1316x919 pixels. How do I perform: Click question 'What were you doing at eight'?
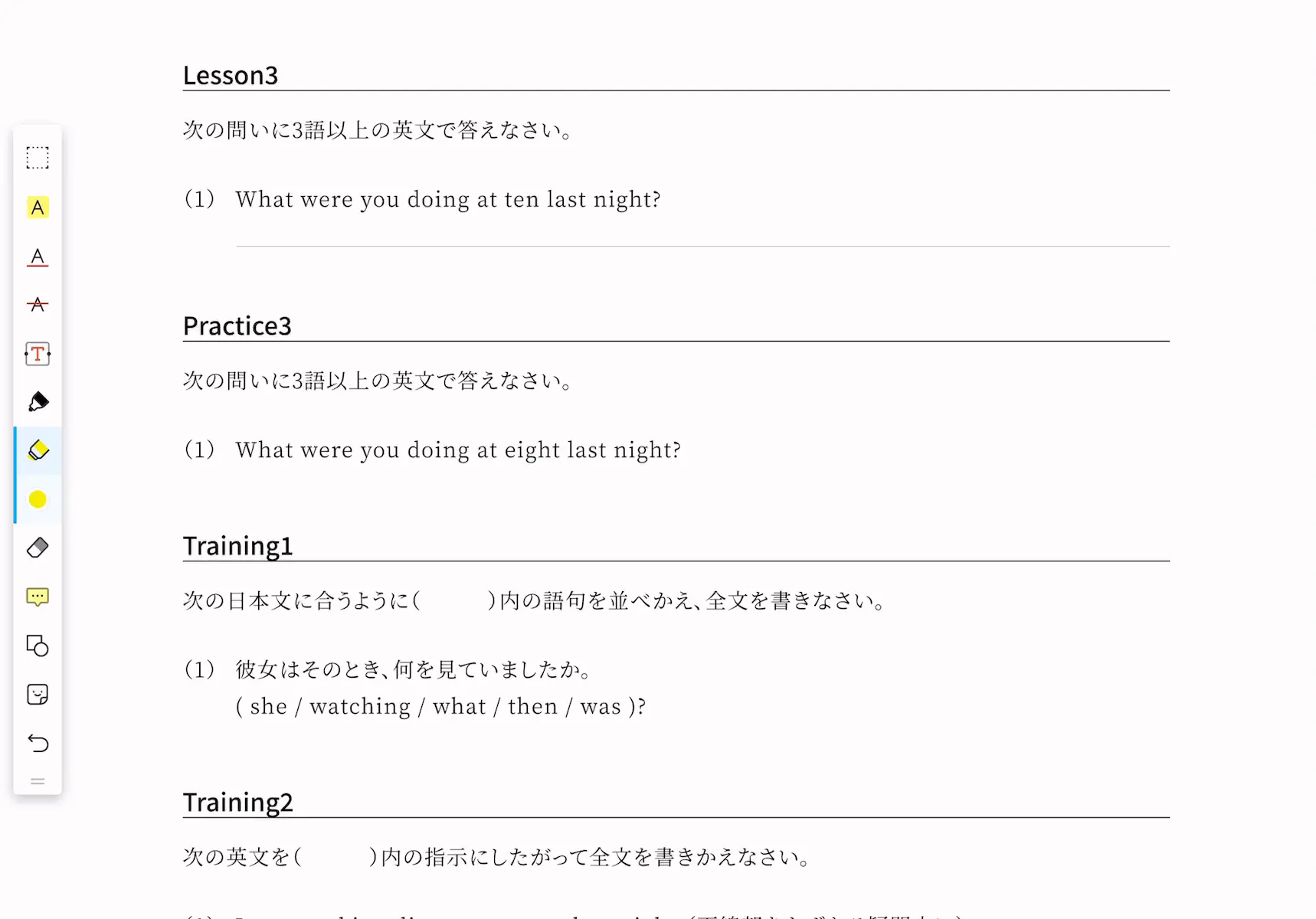(458, 450)
